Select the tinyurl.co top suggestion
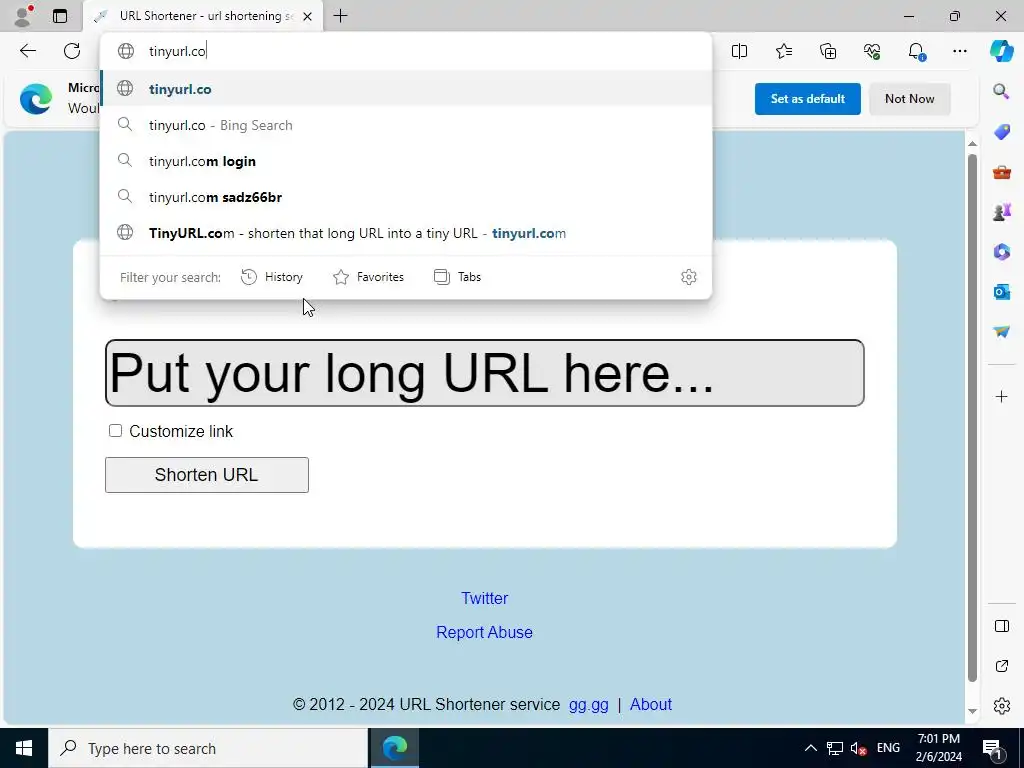 406,89
